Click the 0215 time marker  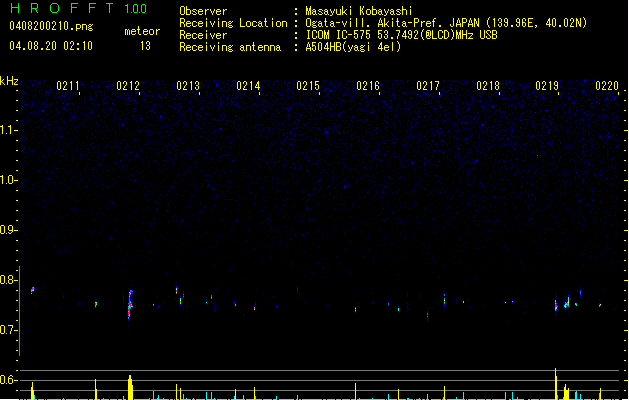[308, 86]
